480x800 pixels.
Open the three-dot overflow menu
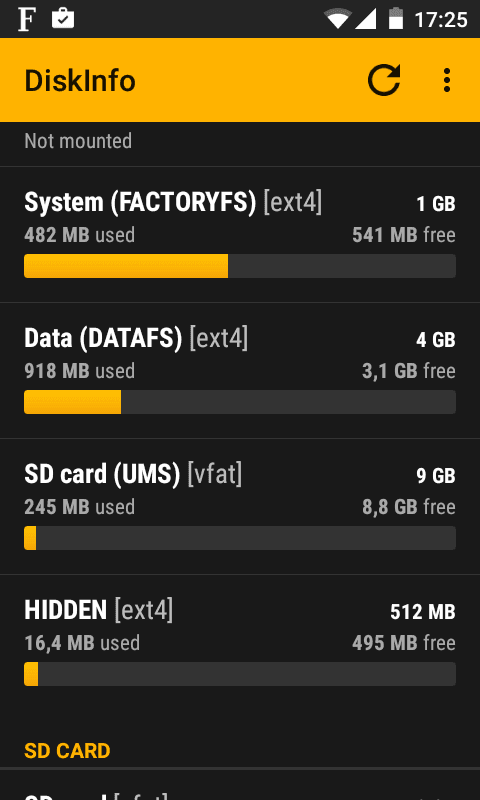point(447,80)
